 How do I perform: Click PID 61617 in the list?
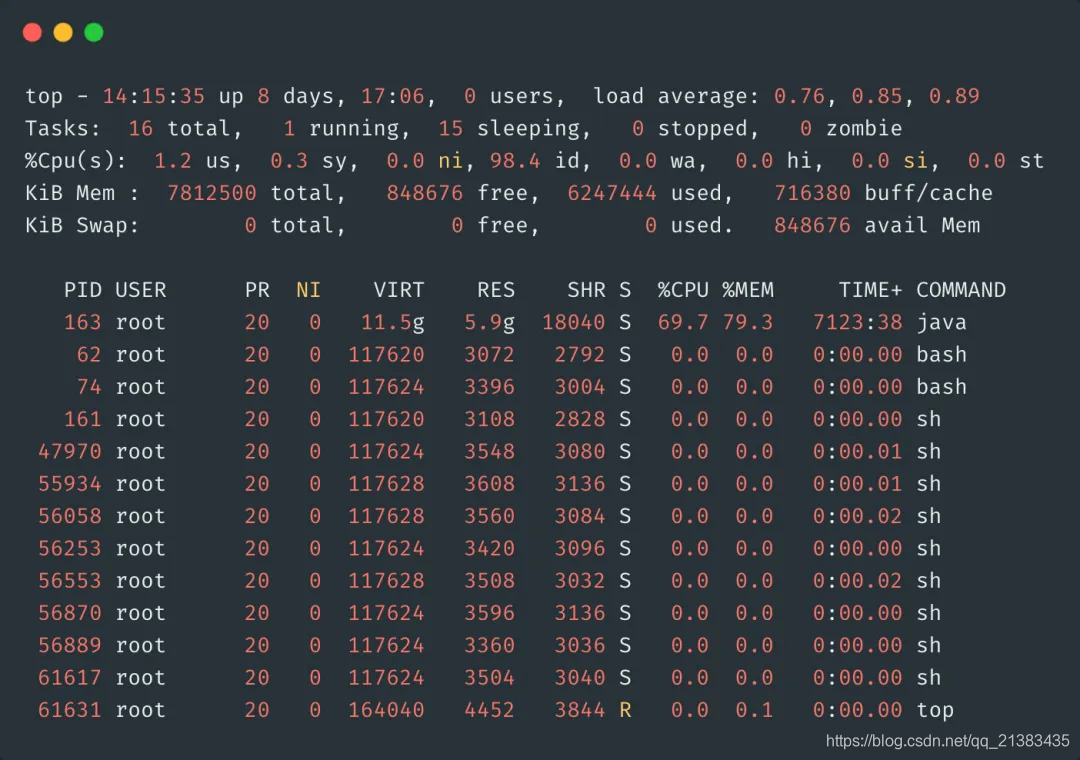[70, 679]
